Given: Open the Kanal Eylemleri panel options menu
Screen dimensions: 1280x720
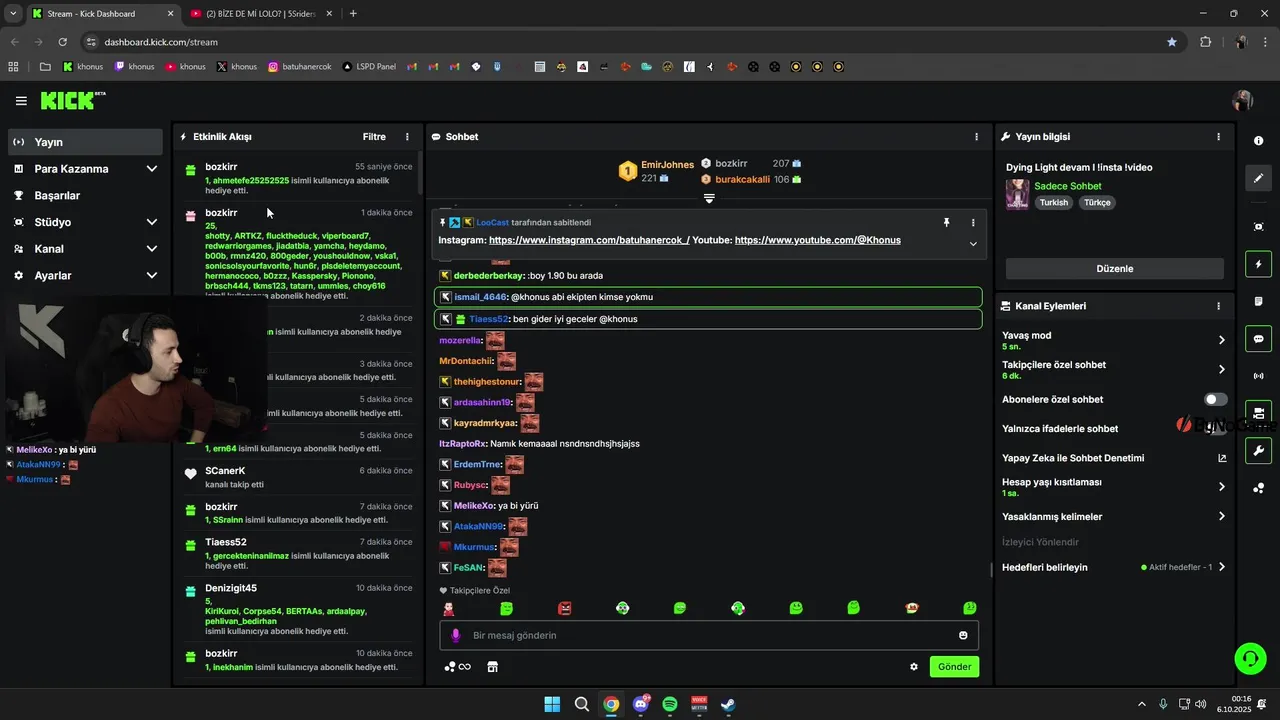Looking at the screenshot, I should coord(1218,306).
